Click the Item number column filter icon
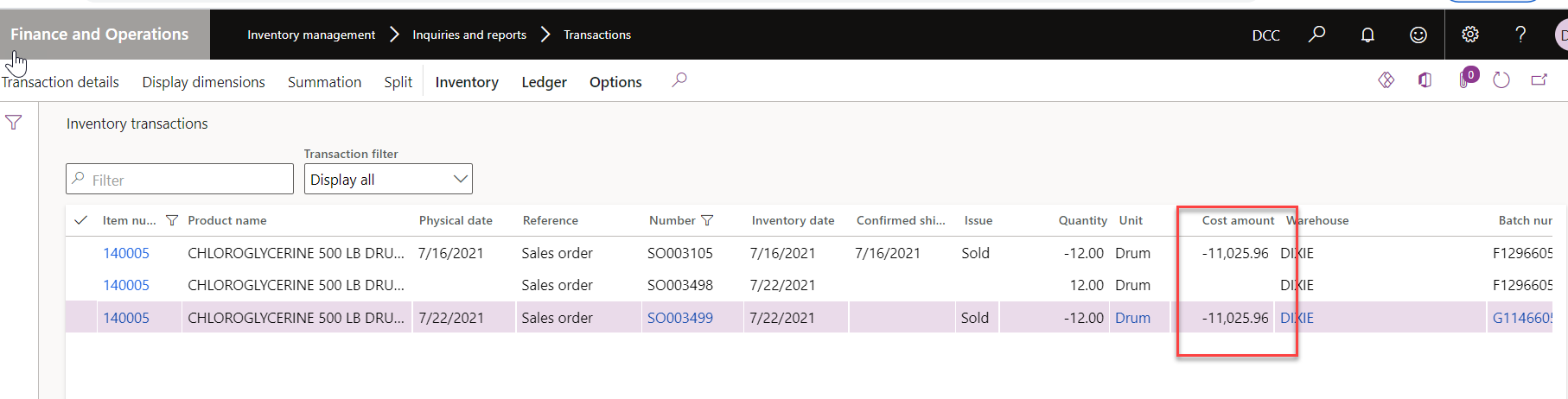Screen dimensions: 1568x399 tap(172, 220)
